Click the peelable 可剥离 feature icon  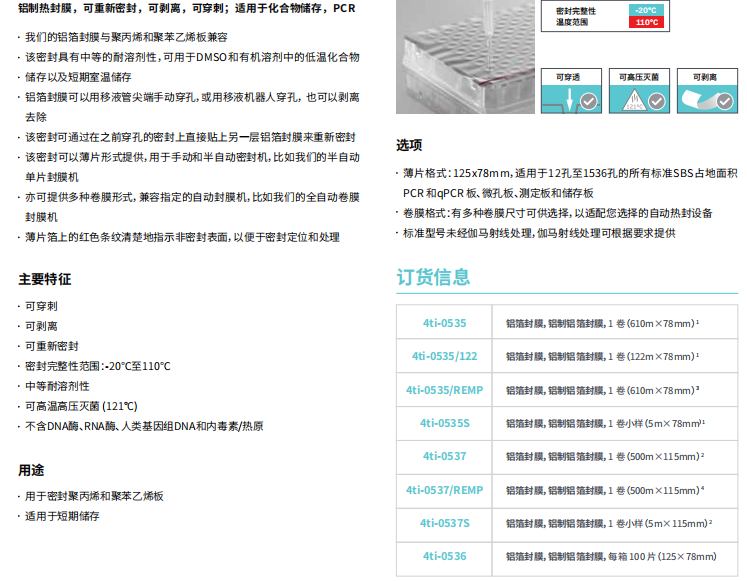click(707, 91)
